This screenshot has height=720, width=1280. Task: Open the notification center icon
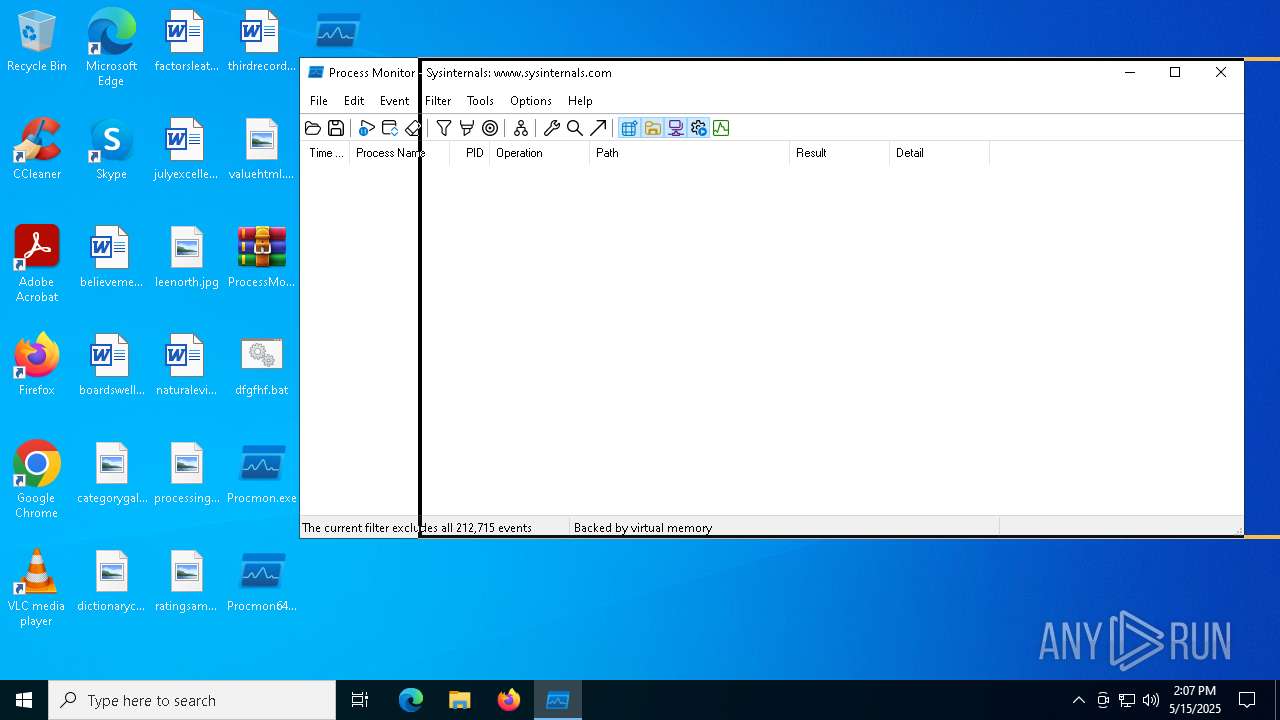coord(1247,700)
